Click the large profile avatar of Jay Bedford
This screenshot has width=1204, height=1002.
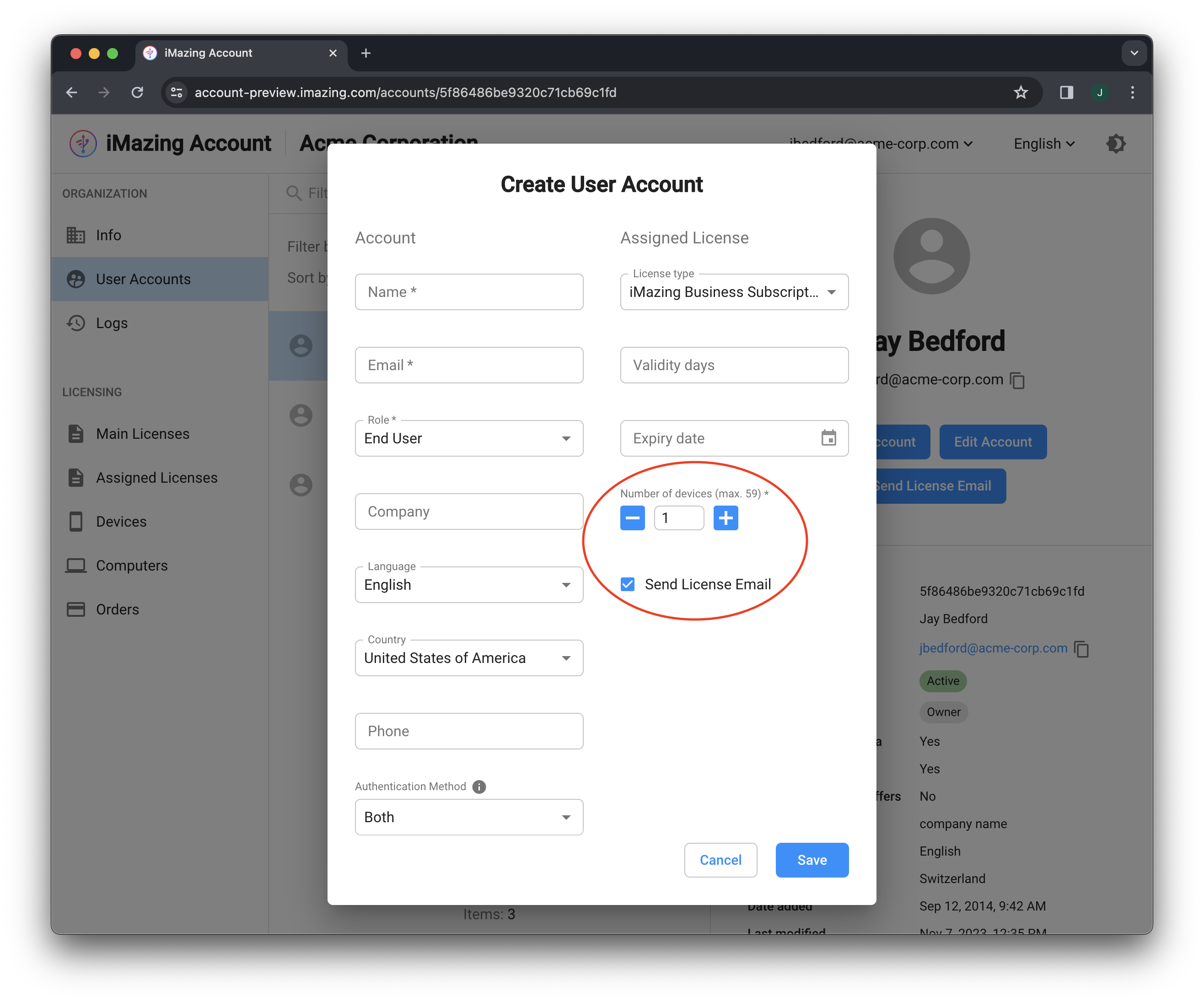(931, 256)
